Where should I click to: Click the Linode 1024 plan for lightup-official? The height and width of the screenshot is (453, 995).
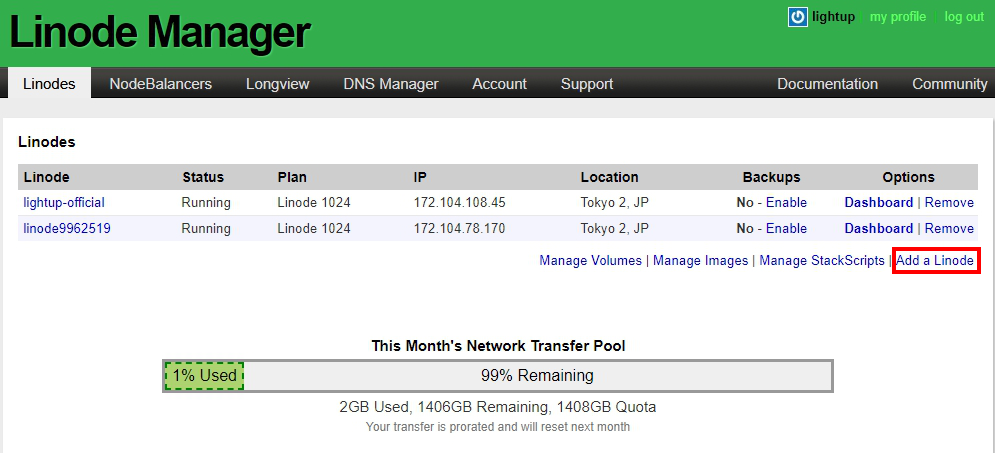point(313,202)
